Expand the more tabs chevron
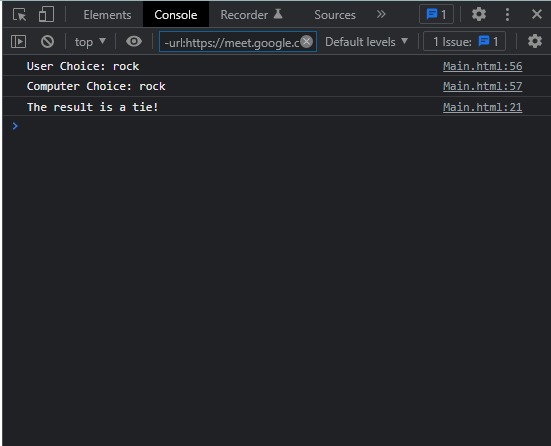 click(381, 14)
